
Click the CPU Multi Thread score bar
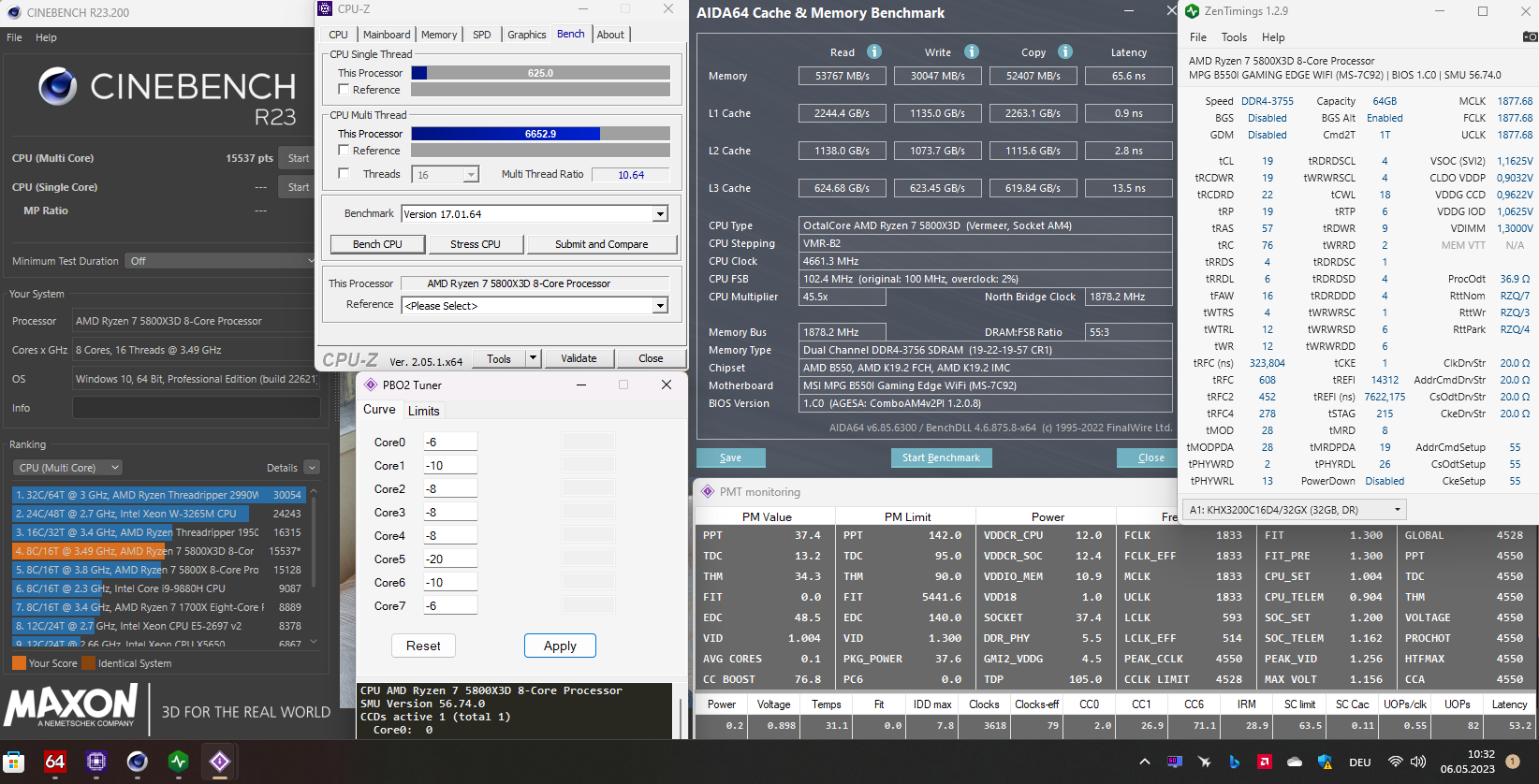click(x=541, y=134)
